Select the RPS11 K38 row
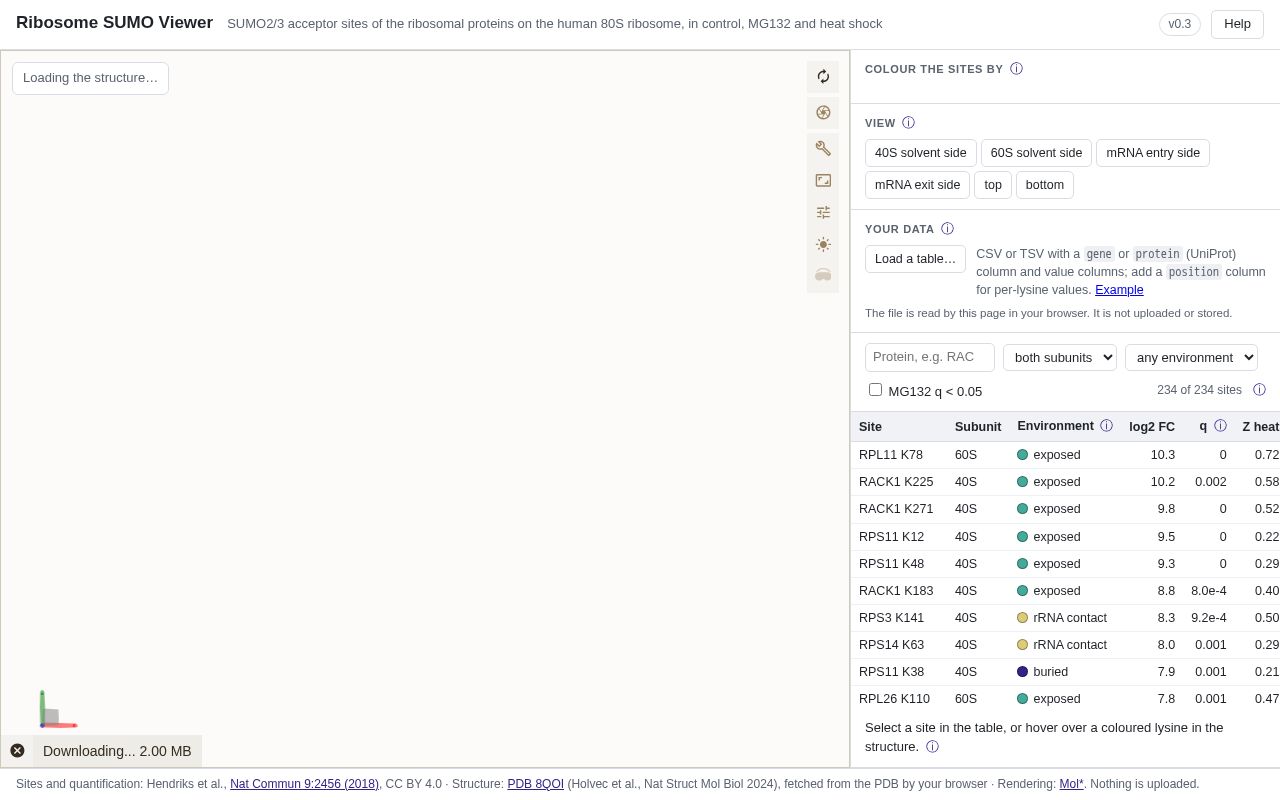Image resolution: width=1280 pixels, height=800 pixels. (1065, 672)
